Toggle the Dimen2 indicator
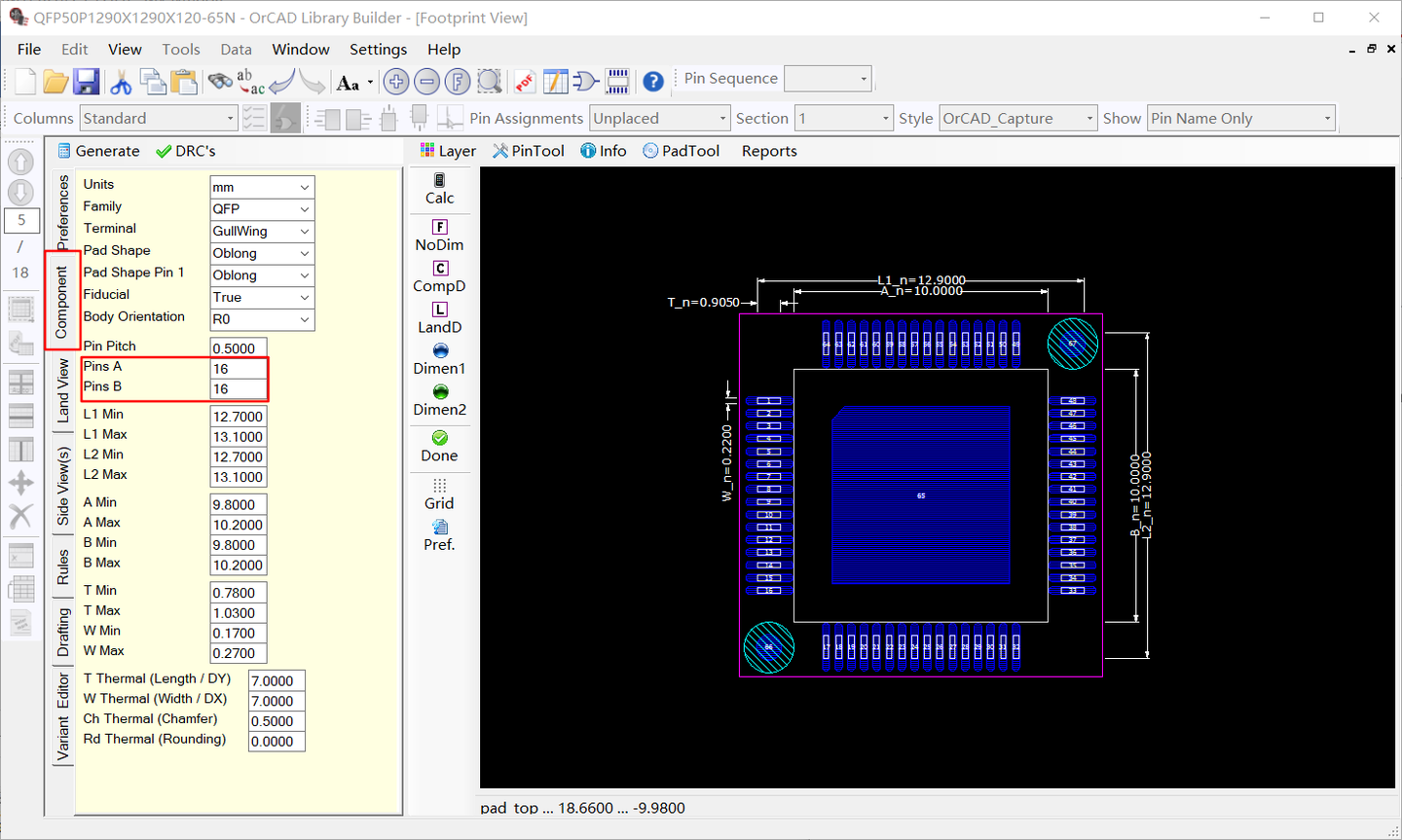Viewport: 1402px width, 840px height. [x=439, y=400]
